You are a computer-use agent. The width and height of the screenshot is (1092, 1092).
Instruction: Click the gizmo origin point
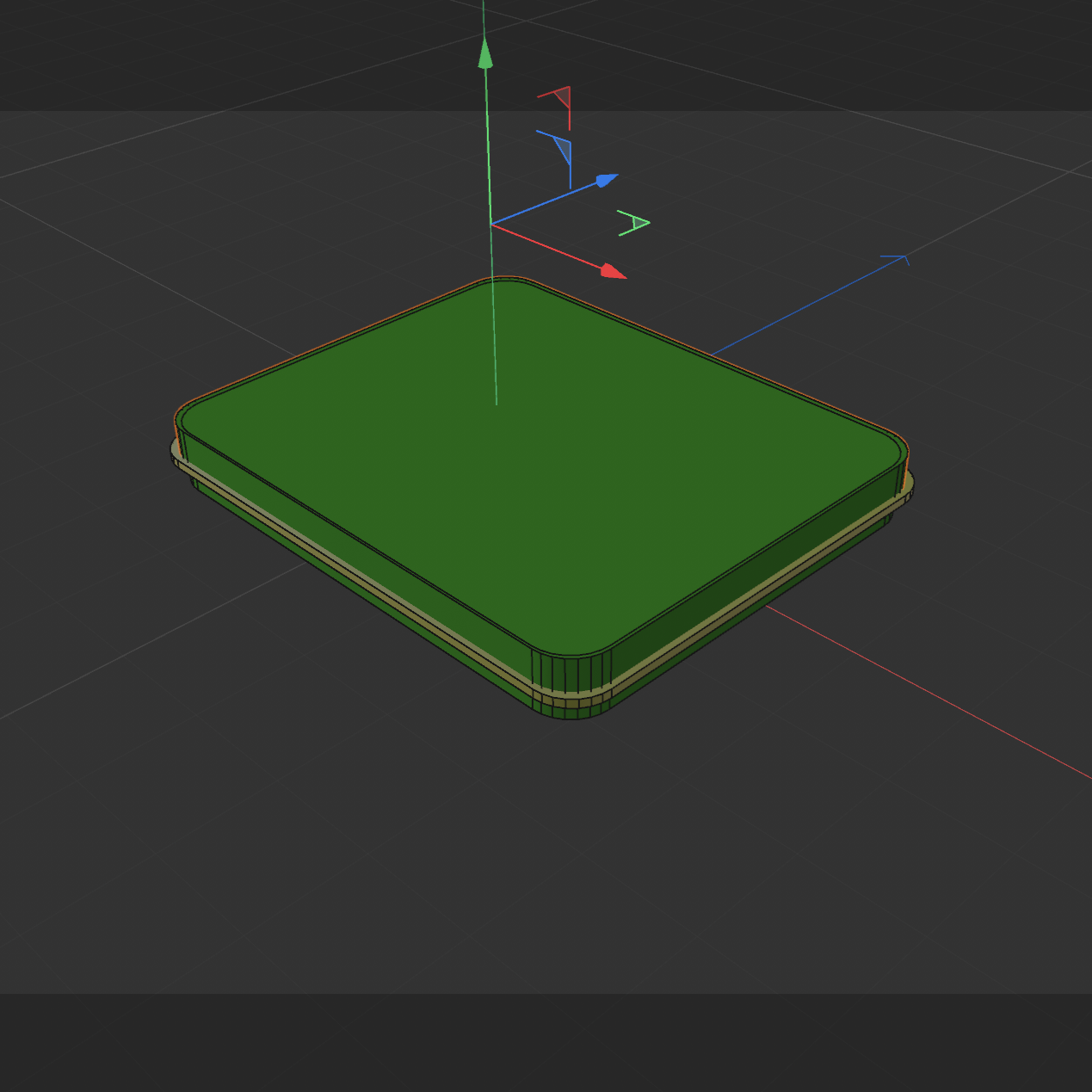pos(493,225)
